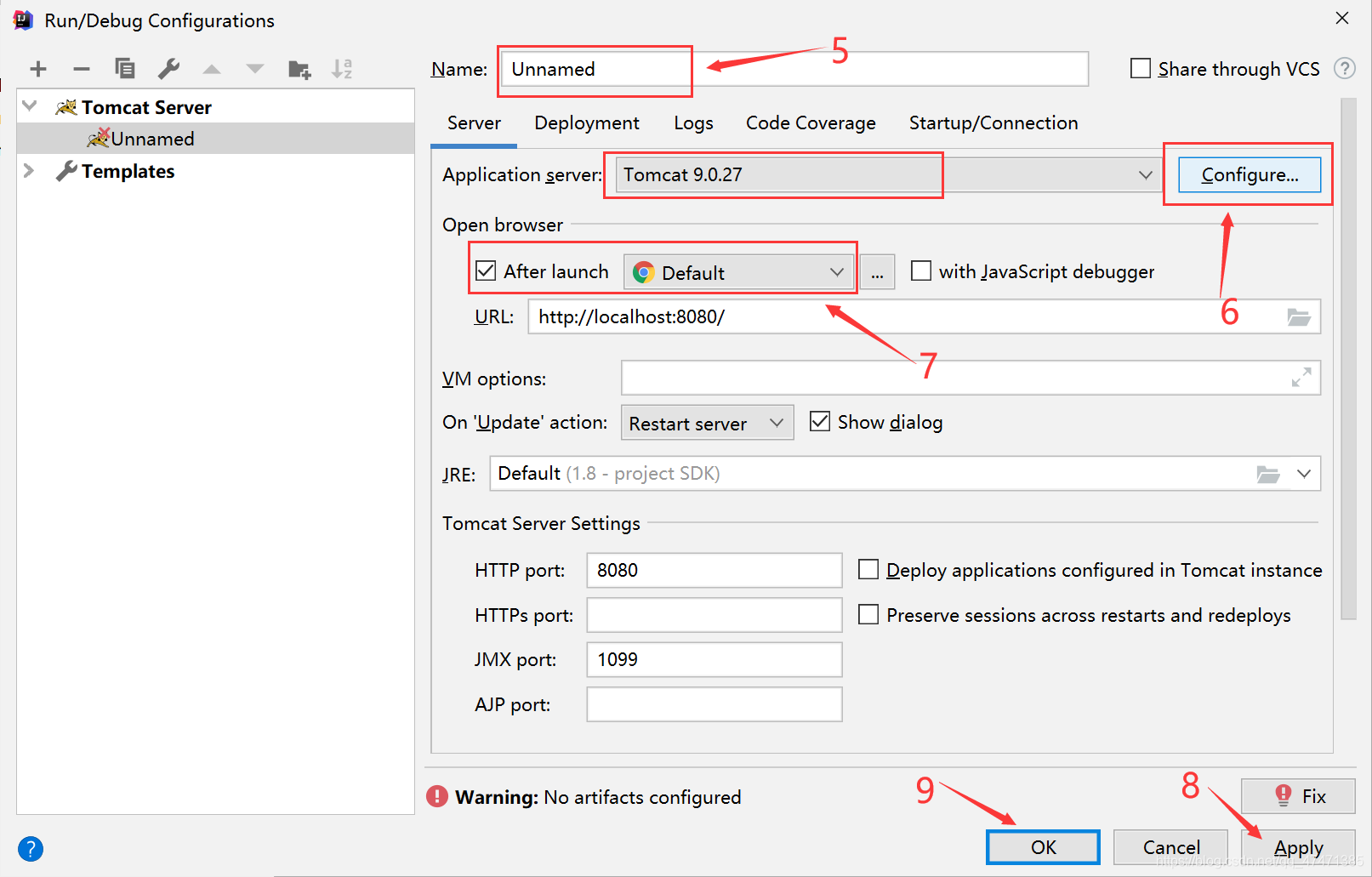
Task: Sort configurations alphabetically icon
Action: 342,69
